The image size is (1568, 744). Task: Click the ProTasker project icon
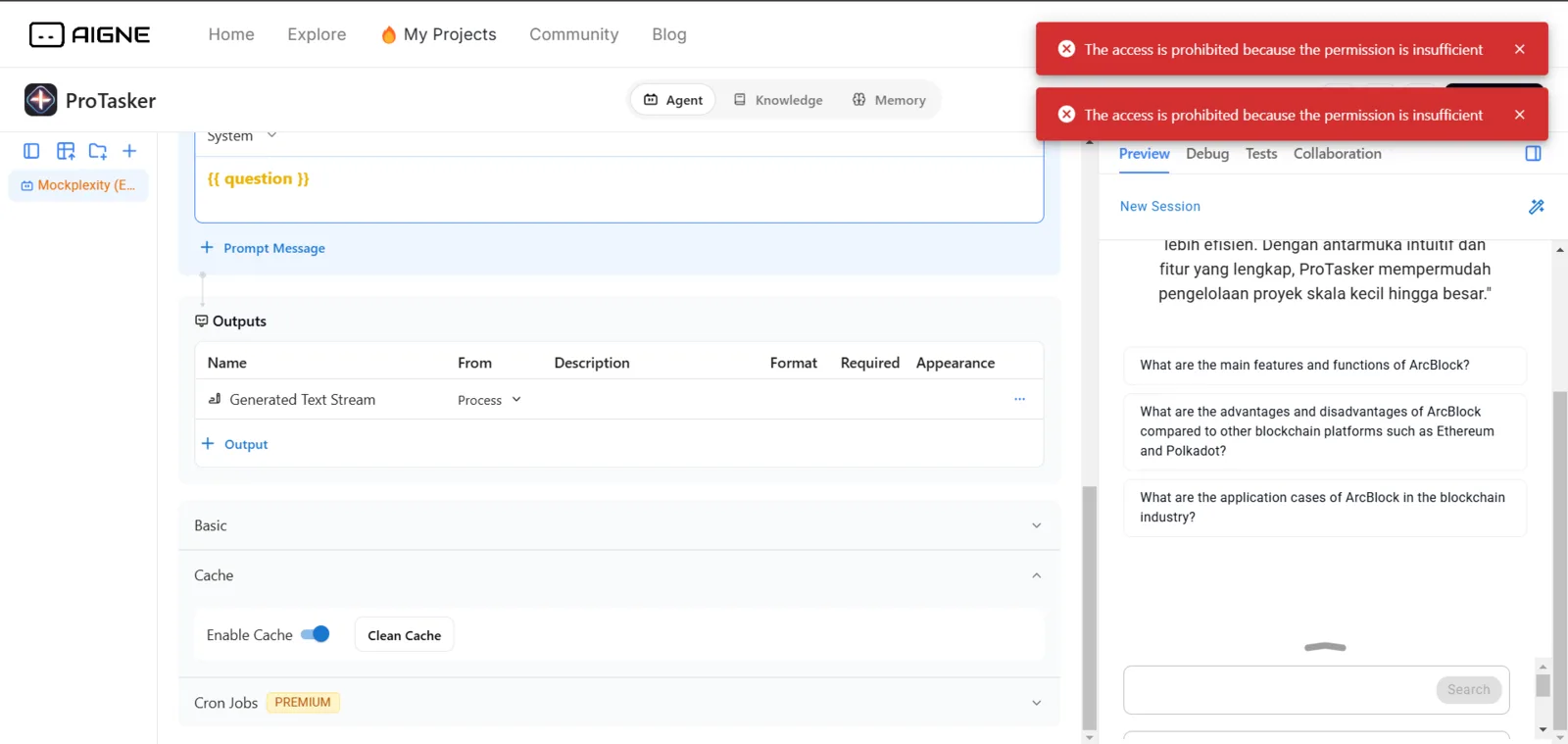tap(40, 100)
